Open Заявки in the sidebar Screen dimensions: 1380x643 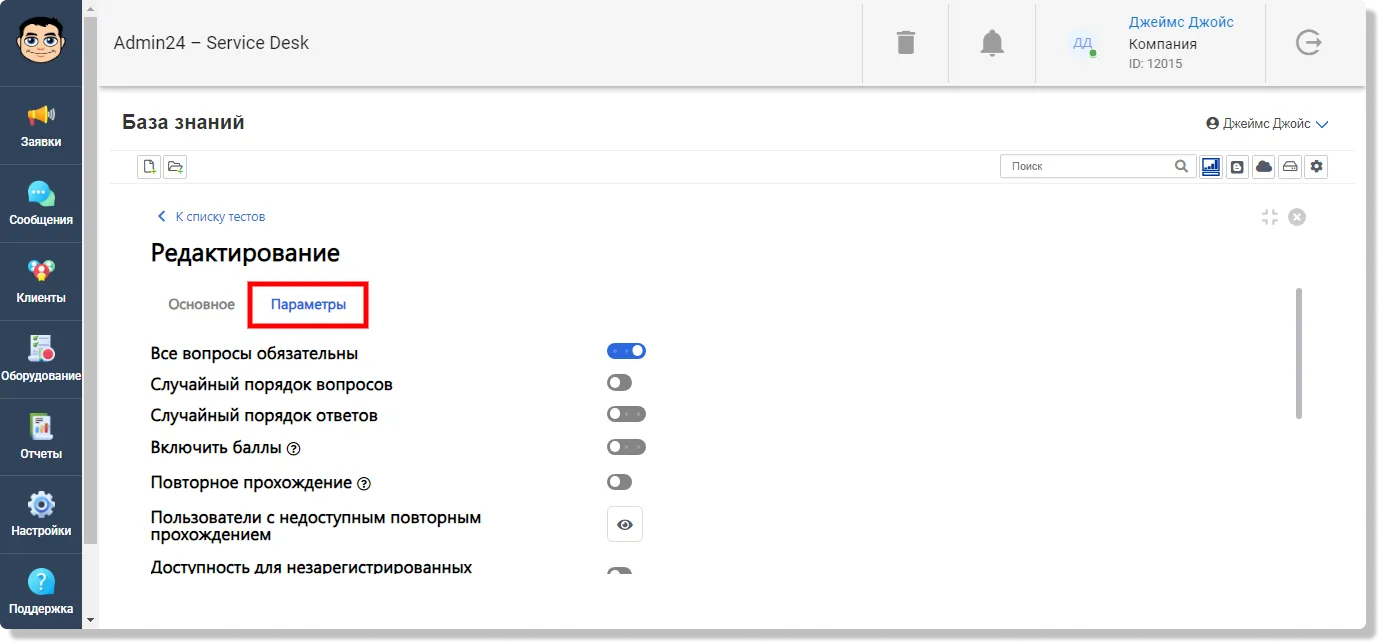[x=41, y=126]
